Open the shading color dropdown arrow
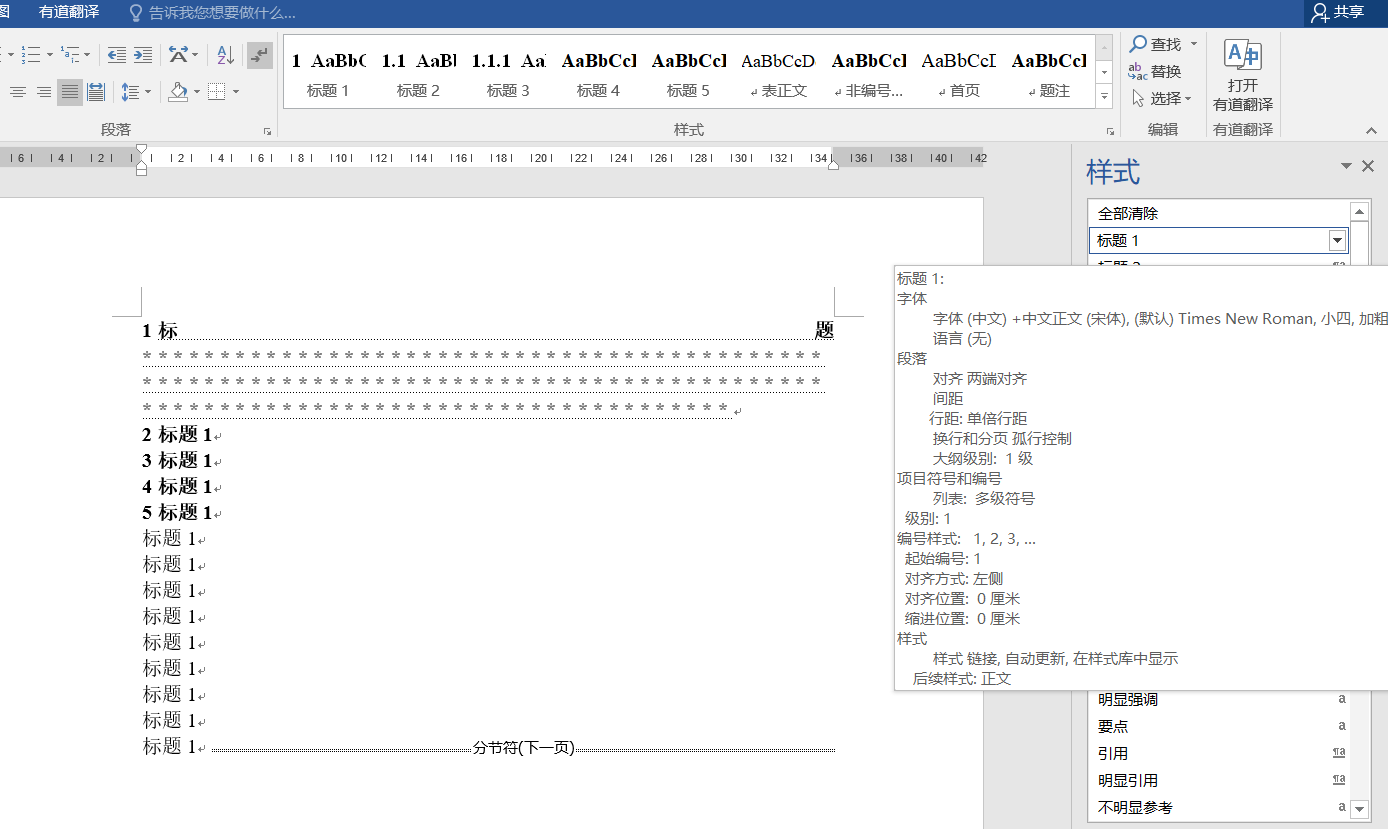The image size is (1388, 829). point(196,92)
